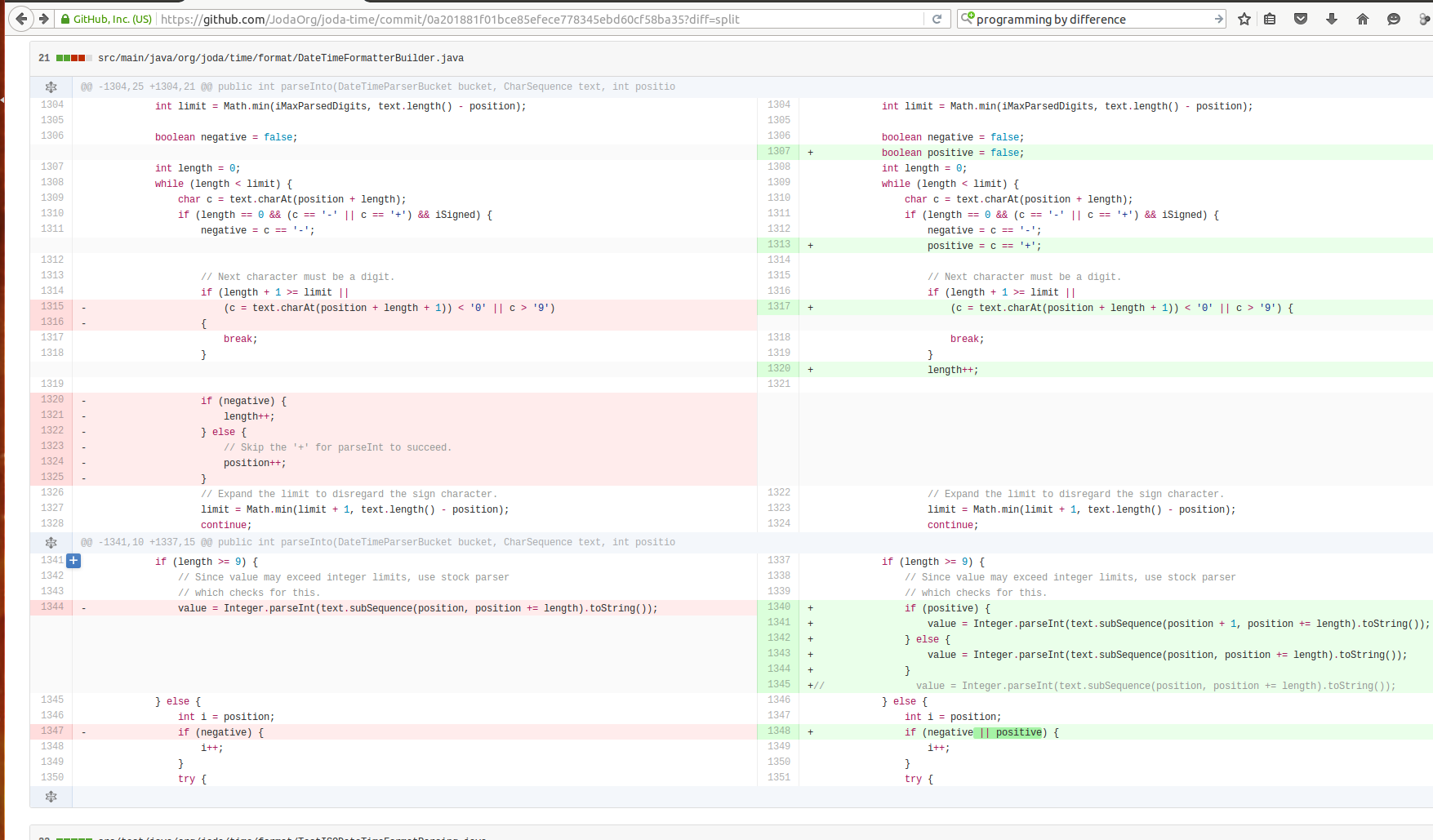The height and width of the screenshot is (840, 1433).
Task: Select right line number 1348
Action: click(x=778, y=731)
